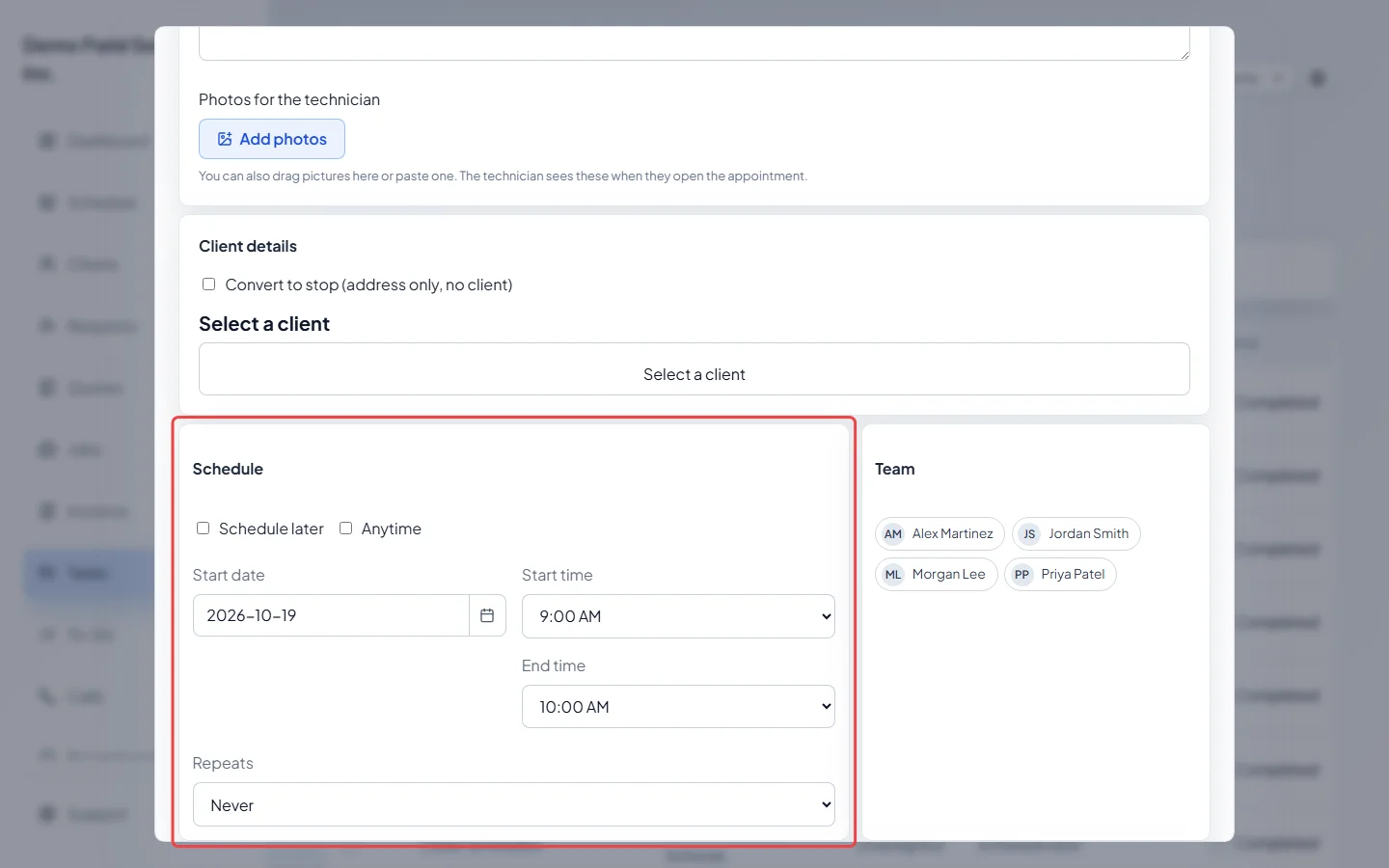1389x868 pixels.
Task: Open the End time dropdown showing 10:00 AM
Action: click(678, 707)
